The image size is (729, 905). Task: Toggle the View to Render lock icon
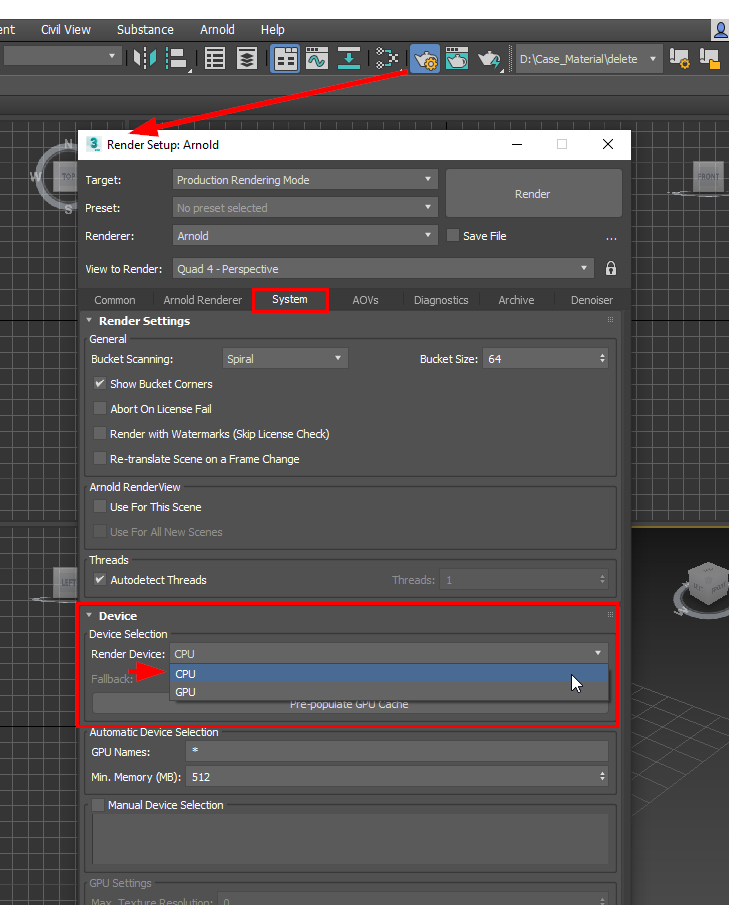(611, 268)
